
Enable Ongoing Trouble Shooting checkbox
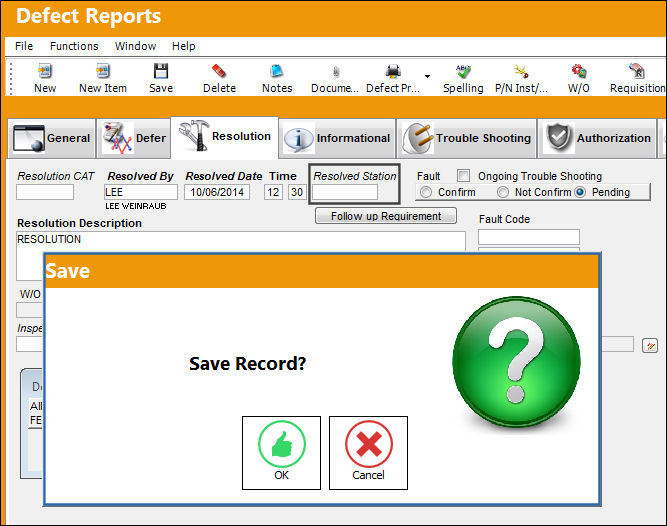click(x=463, y=176)
